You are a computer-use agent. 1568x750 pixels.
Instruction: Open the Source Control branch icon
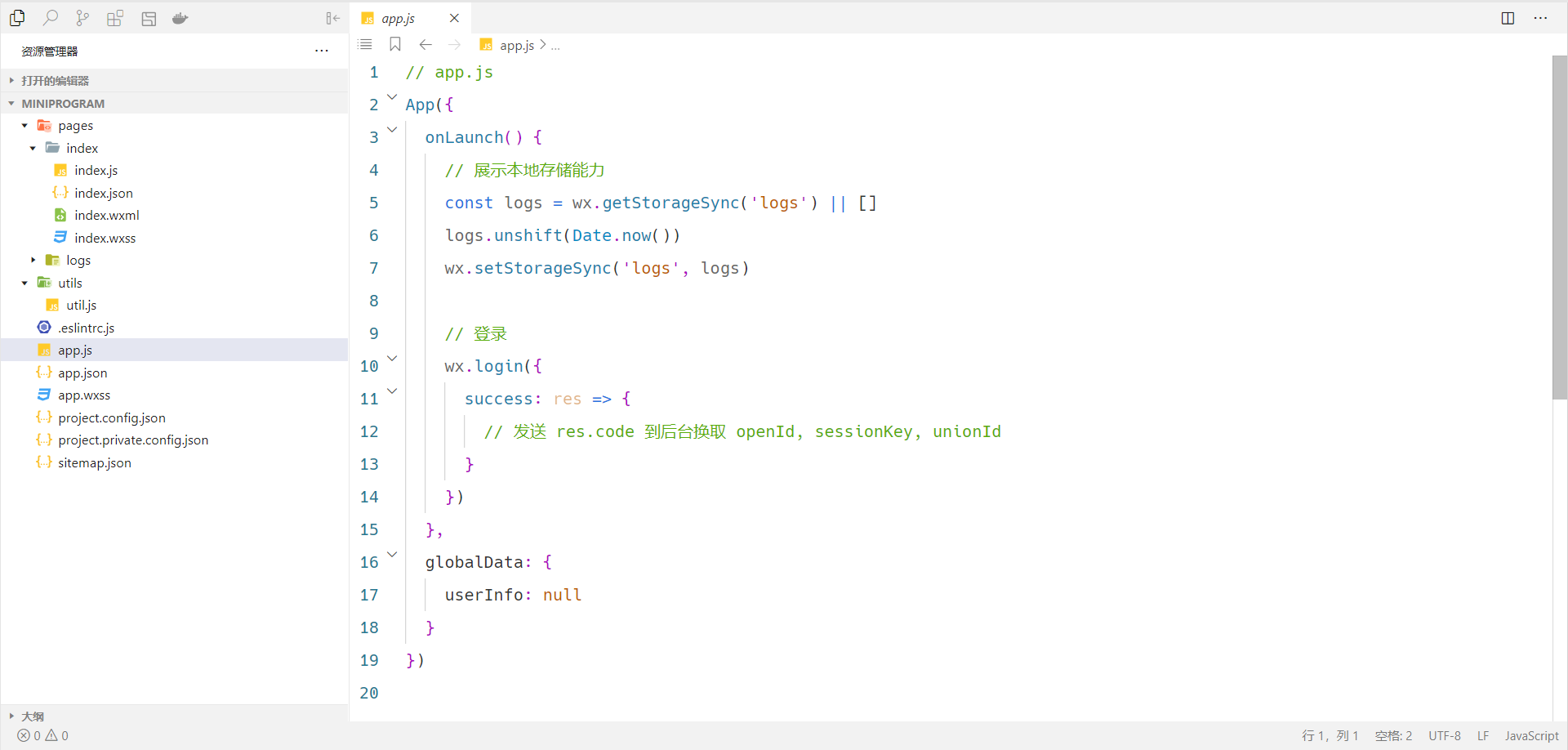82,18
